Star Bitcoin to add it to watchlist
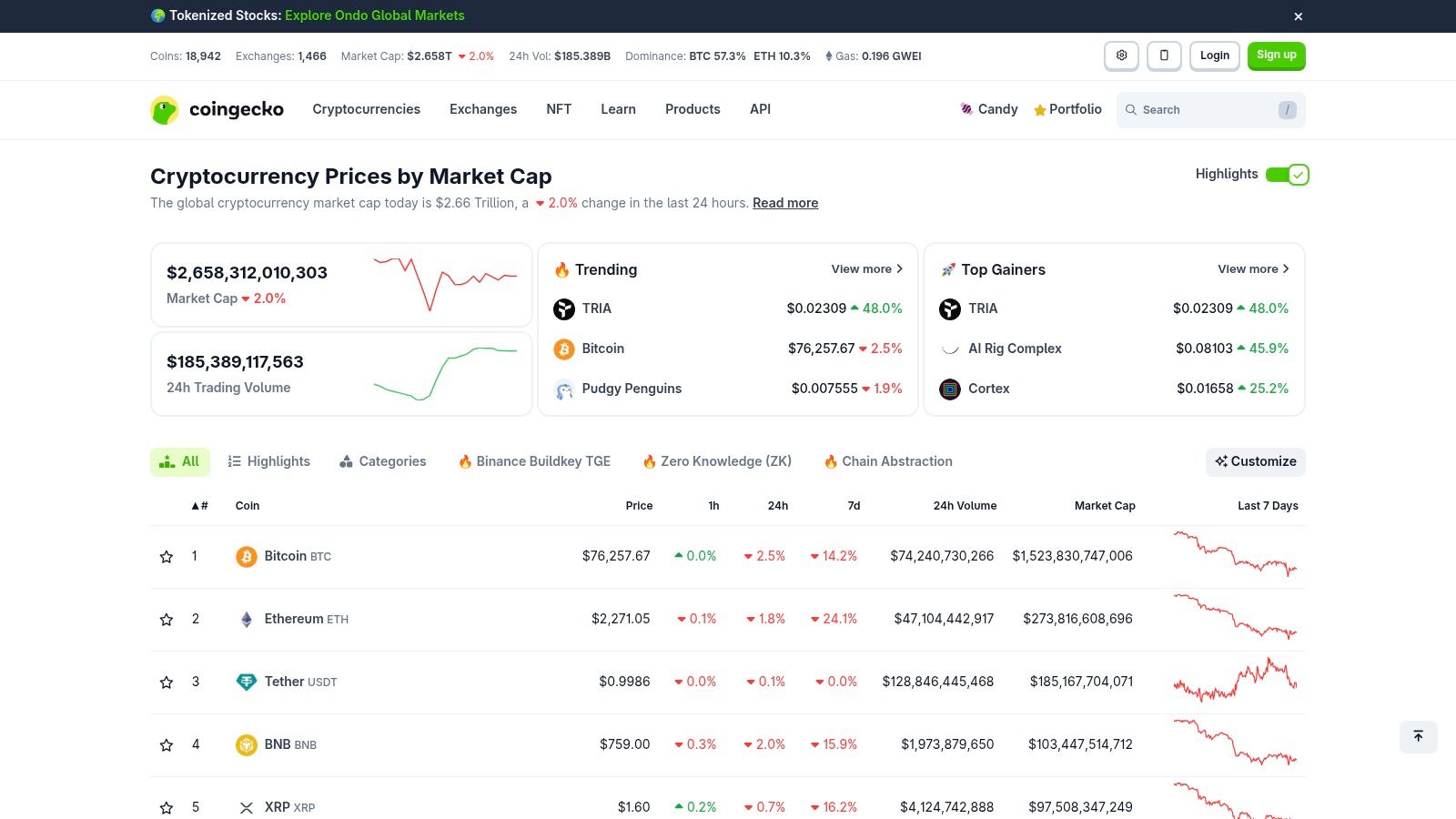This screenshot has width=1456, height=819. coord(167,556)
